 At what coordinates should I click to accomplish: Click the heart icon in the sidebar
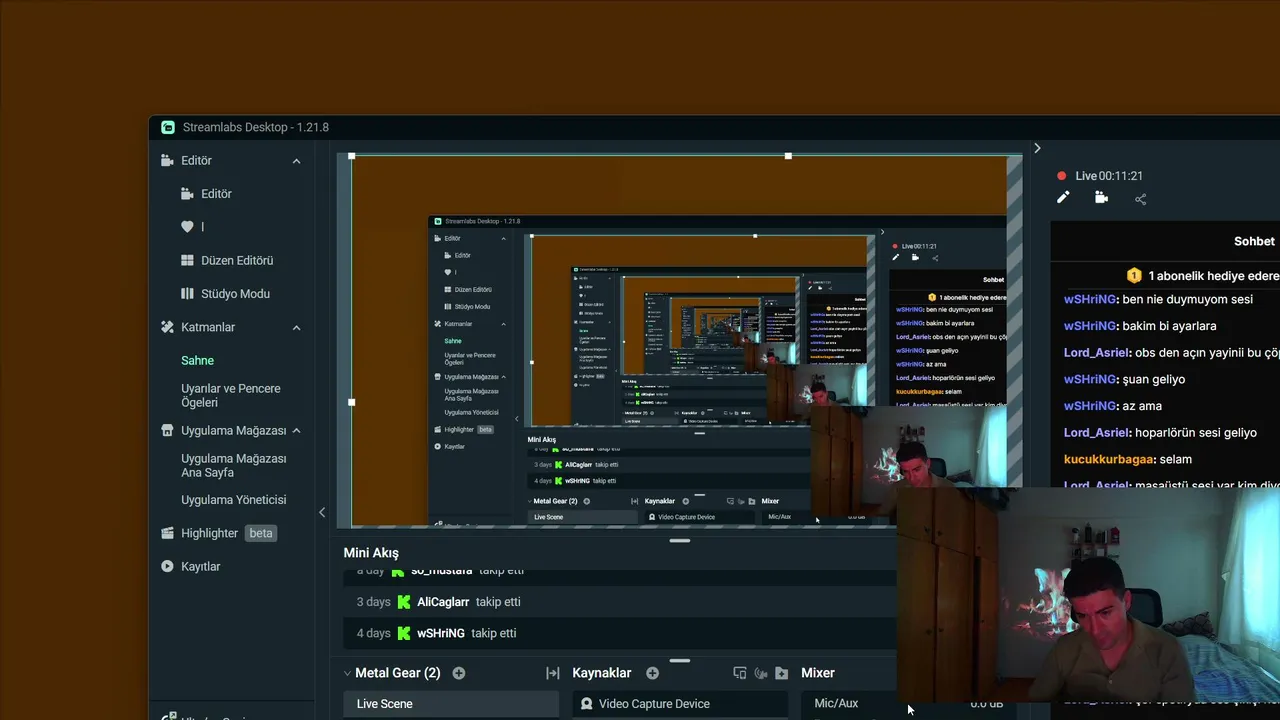tap(187, 227)
